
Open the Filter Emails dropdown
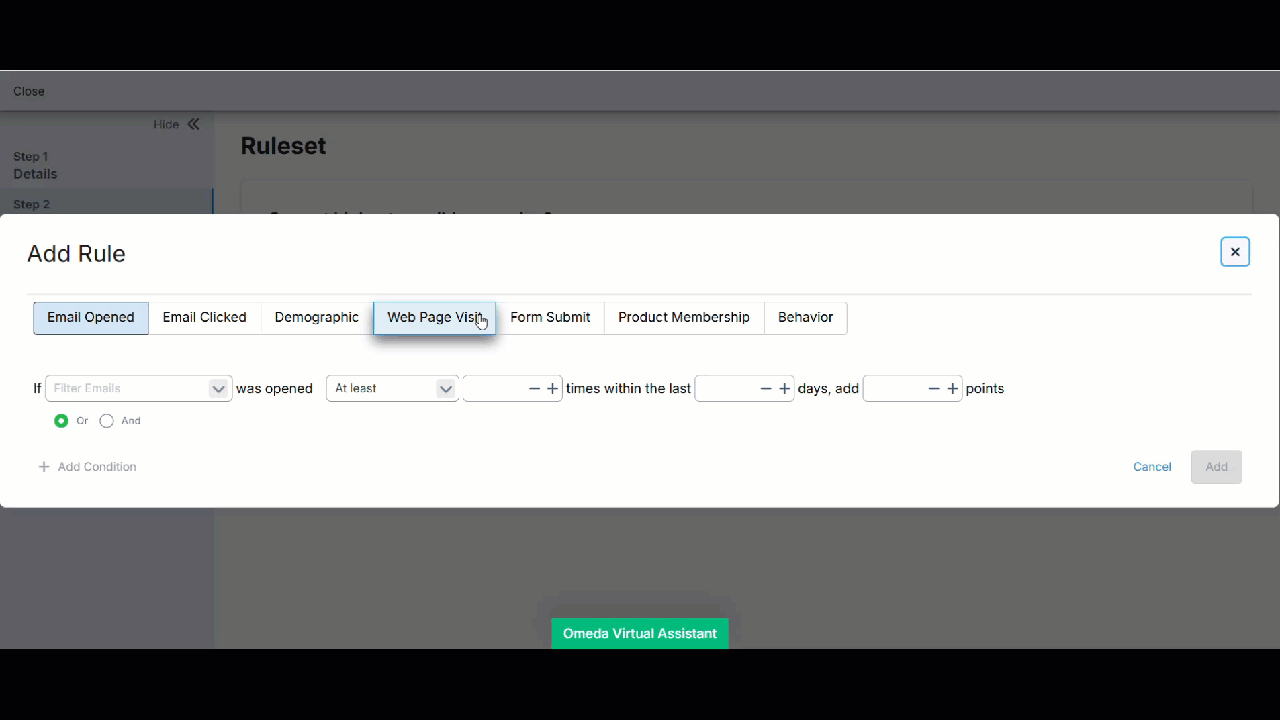[138, 389]
